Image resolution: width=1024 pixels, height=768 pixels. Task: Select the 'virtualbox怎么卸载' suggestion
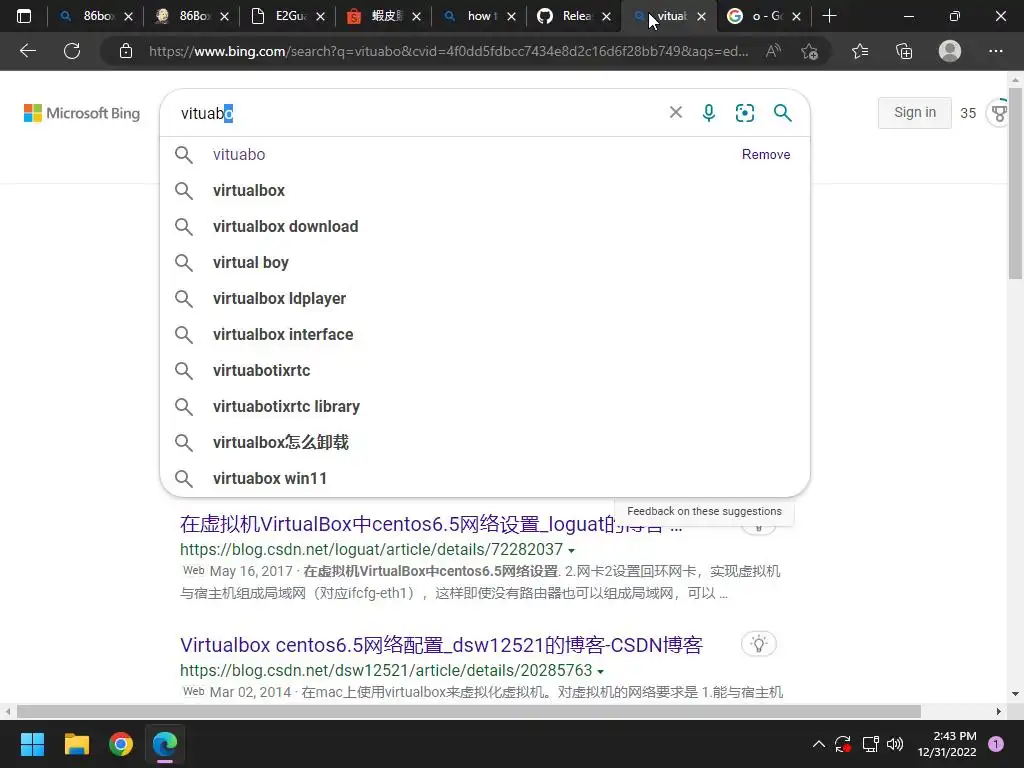[485, 442]
